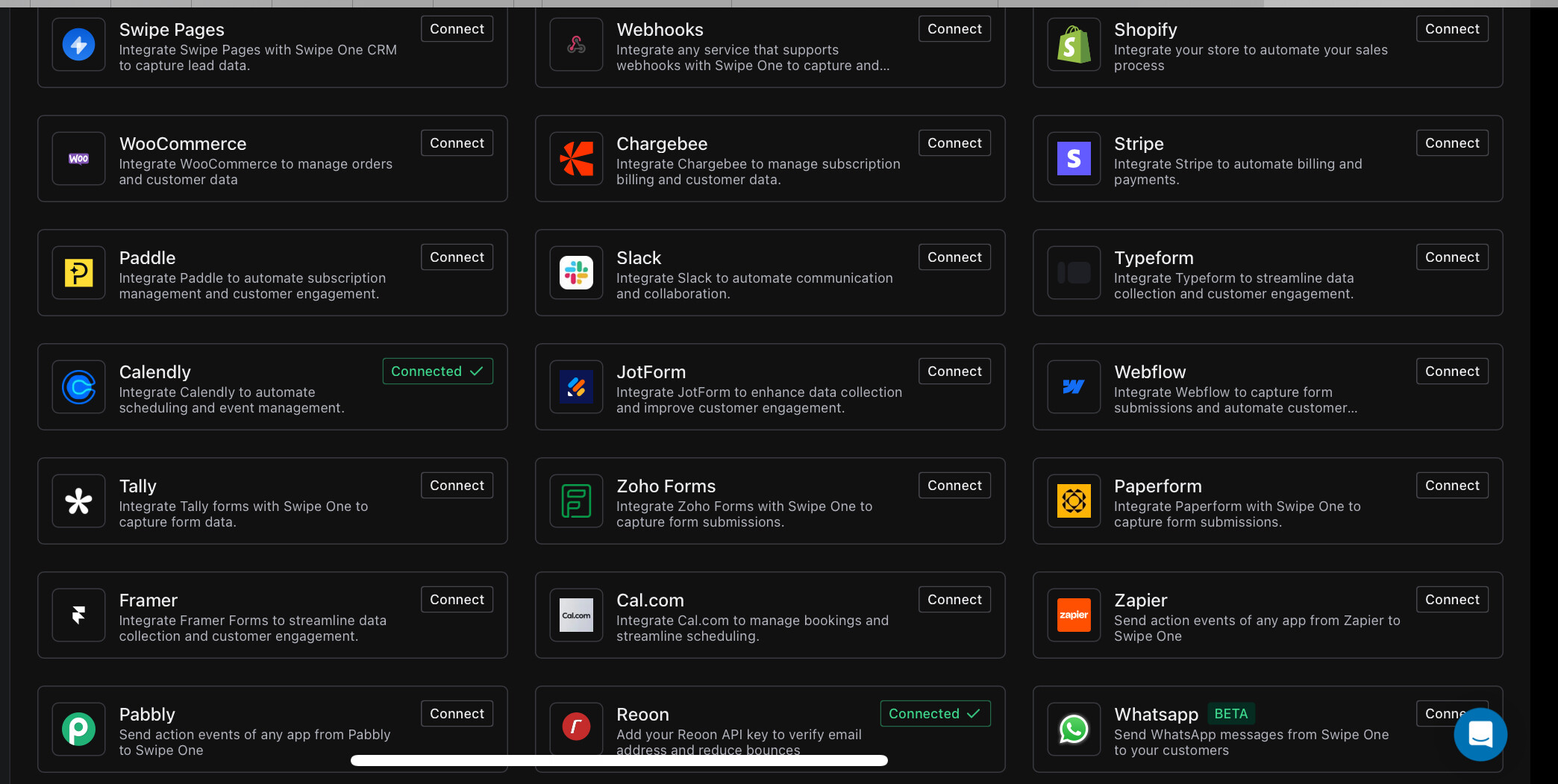Connect the Zoho Forms integration
The height and width of the screenshot is (784, 1558).
(954, 486)
